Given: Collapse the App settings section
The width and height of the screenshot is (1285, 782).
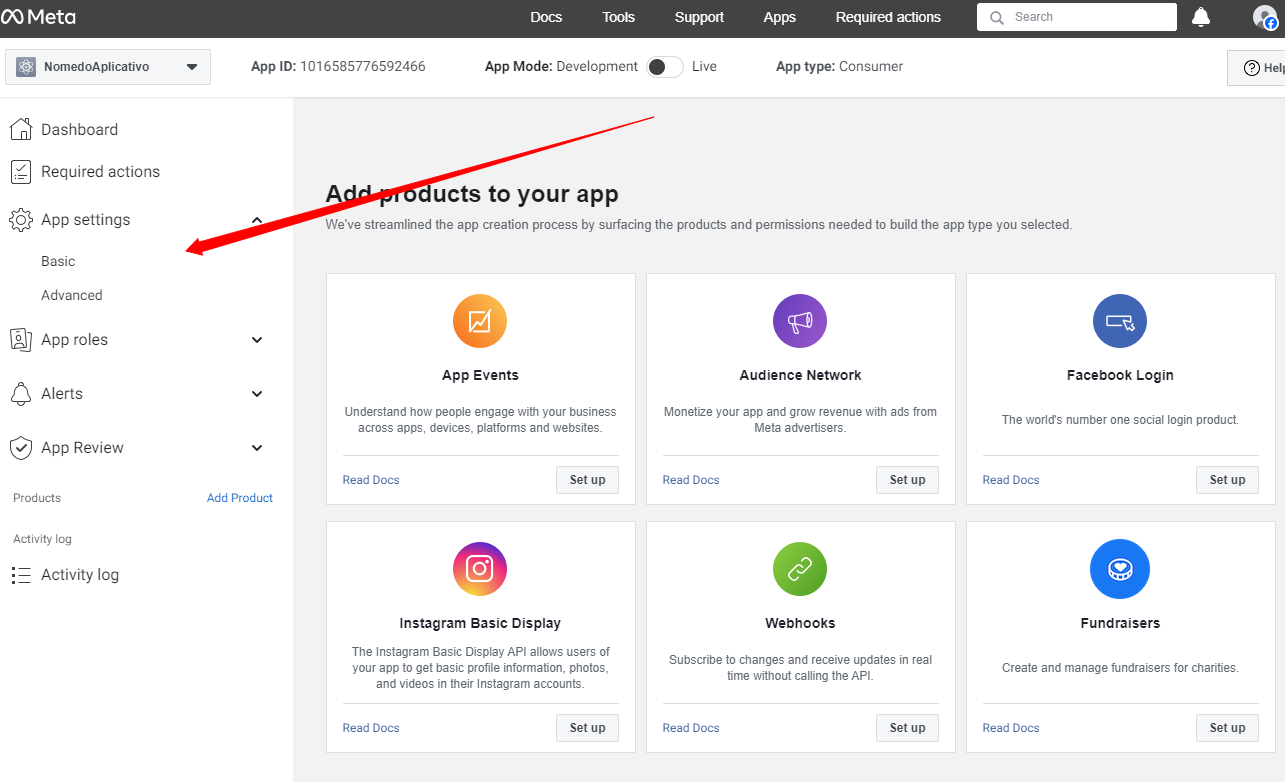Looking at the screenshot, I should [257, 220].
